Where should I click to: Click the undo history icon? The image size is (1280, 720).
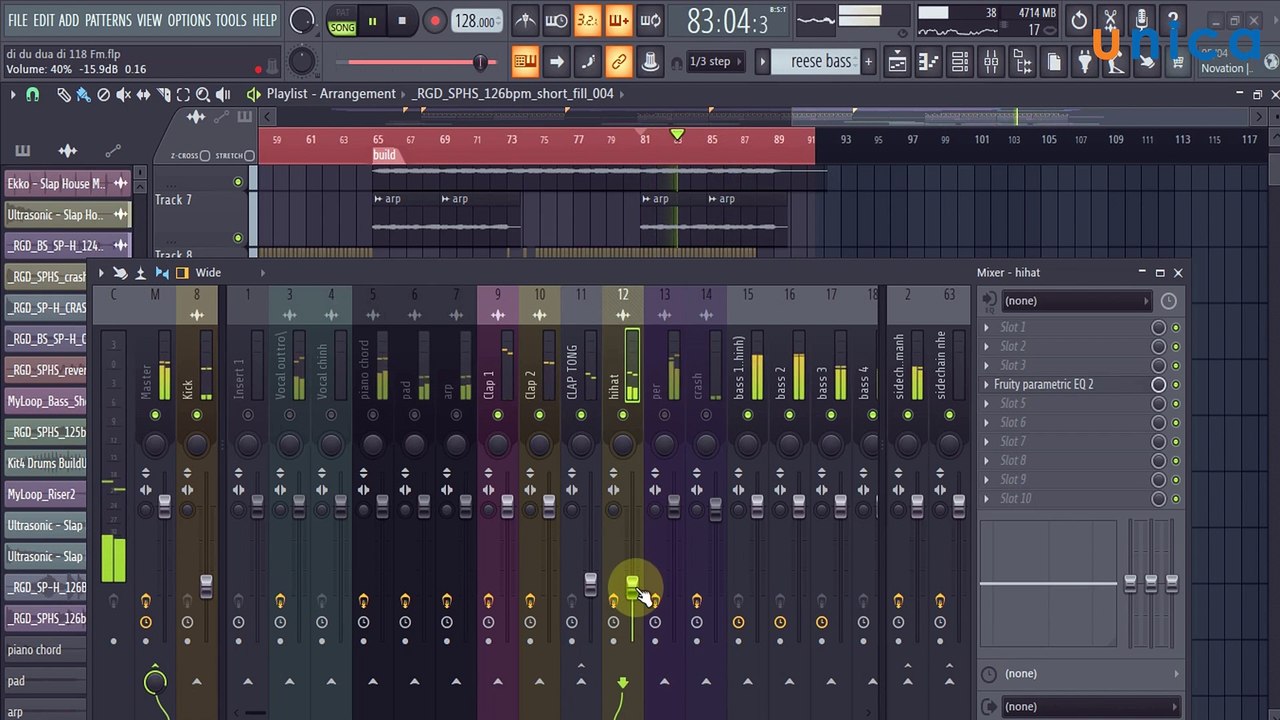pyautogui.click(x=1079, y=20)
